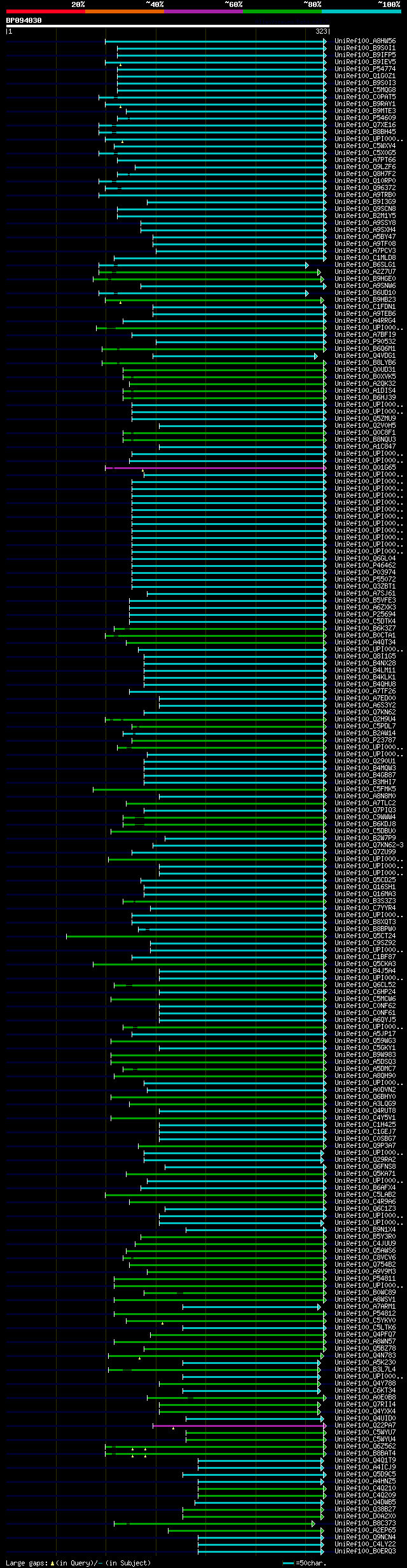407x1568 pixels.
Task: Click the cyan alignment bar for UniRef100_A8HW56
Action: click(215, 41)
